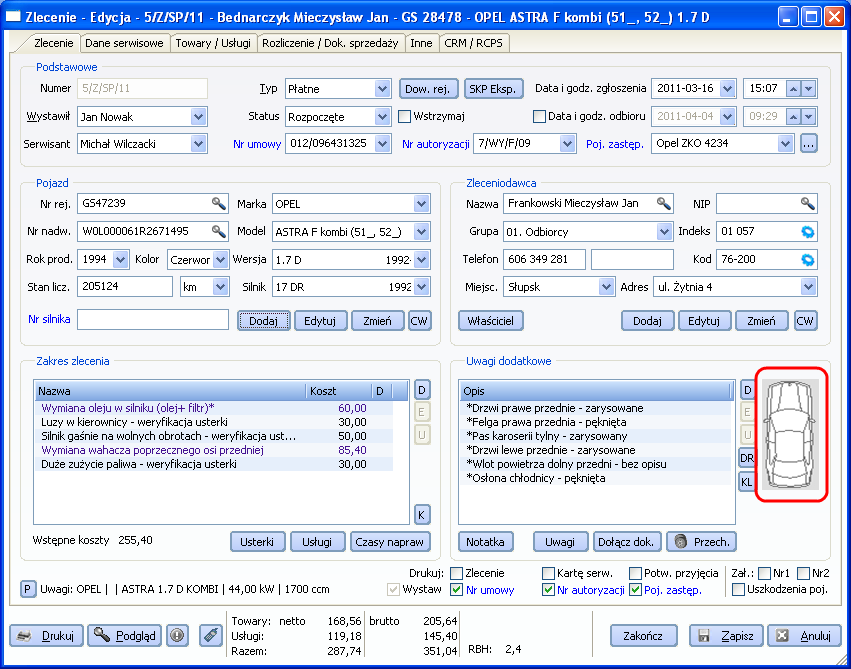Open Podgląd print preview
Screen dimensions: 851x669
click(124, 635)
